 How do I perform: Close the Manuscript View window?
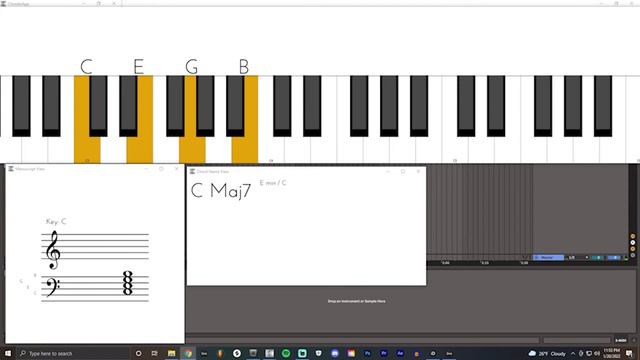(177, 169)
